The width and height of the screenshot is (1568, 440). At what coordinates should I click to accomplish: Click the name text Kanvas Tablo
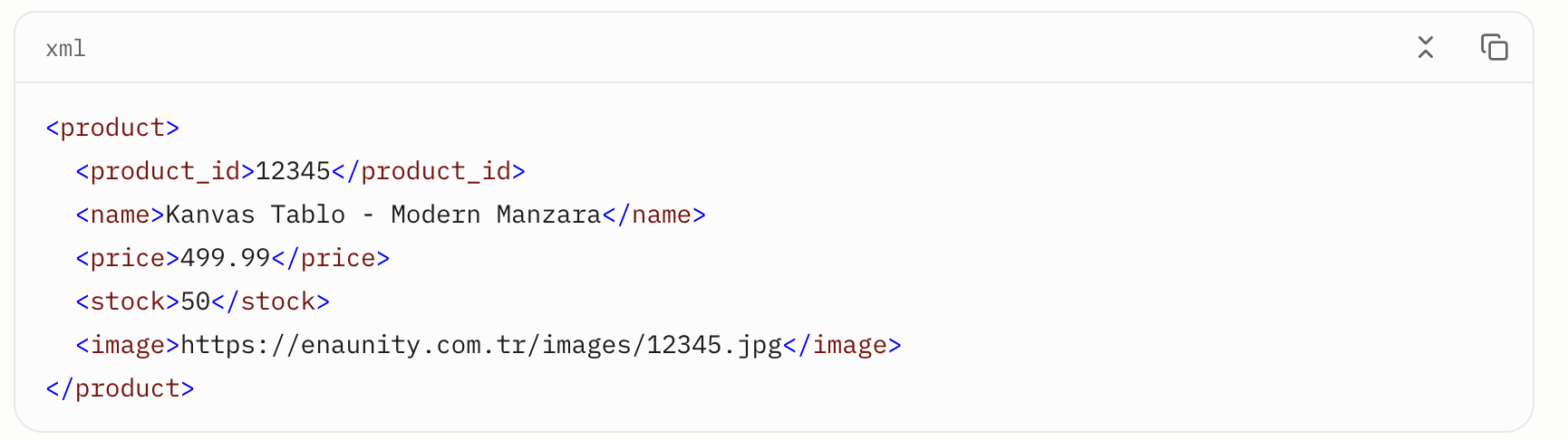click(256, 215)
